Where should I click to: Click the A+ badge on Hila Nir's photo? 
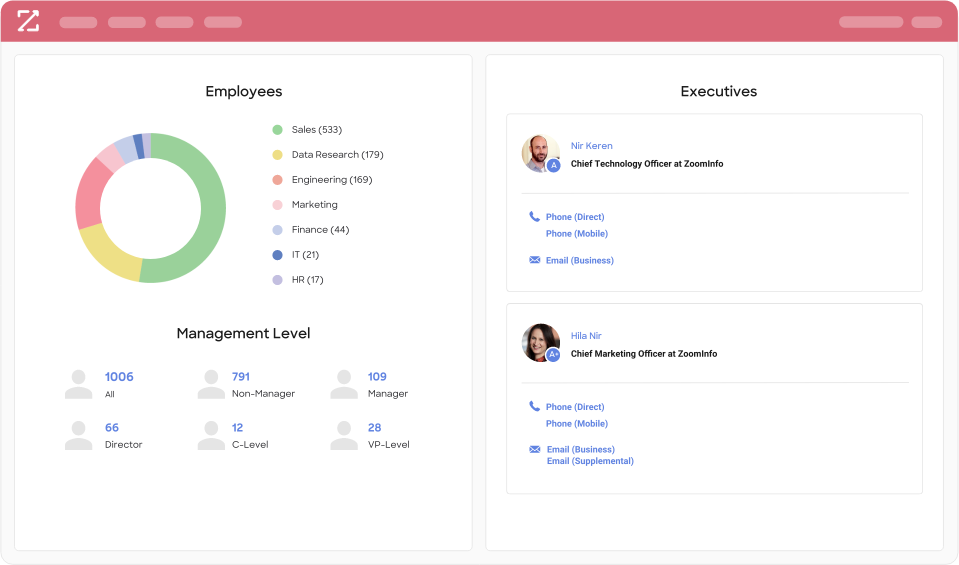point(554,355)
